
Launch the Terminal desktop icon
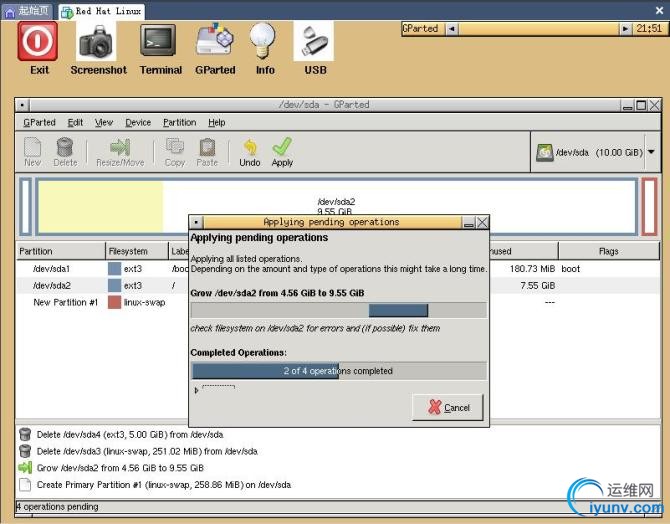click(x=159, y=41)
